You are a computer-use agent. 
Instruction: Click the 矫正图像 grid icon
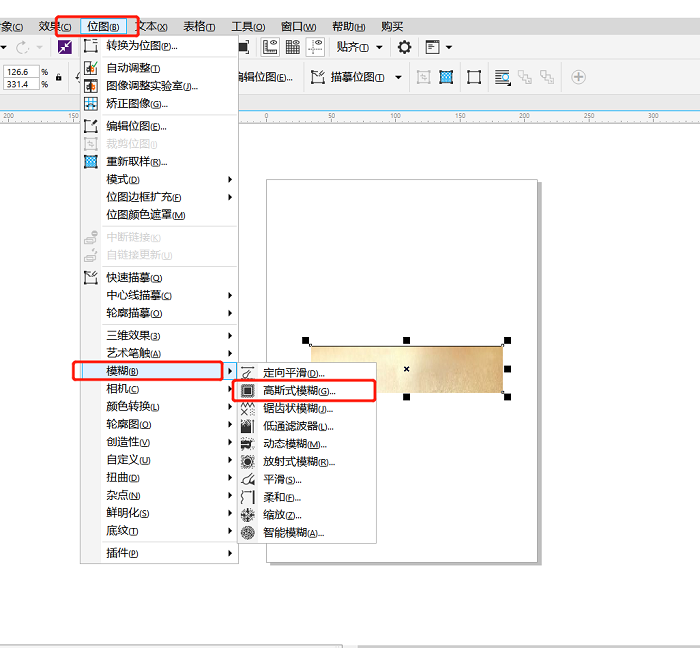[x=91, y=104]
